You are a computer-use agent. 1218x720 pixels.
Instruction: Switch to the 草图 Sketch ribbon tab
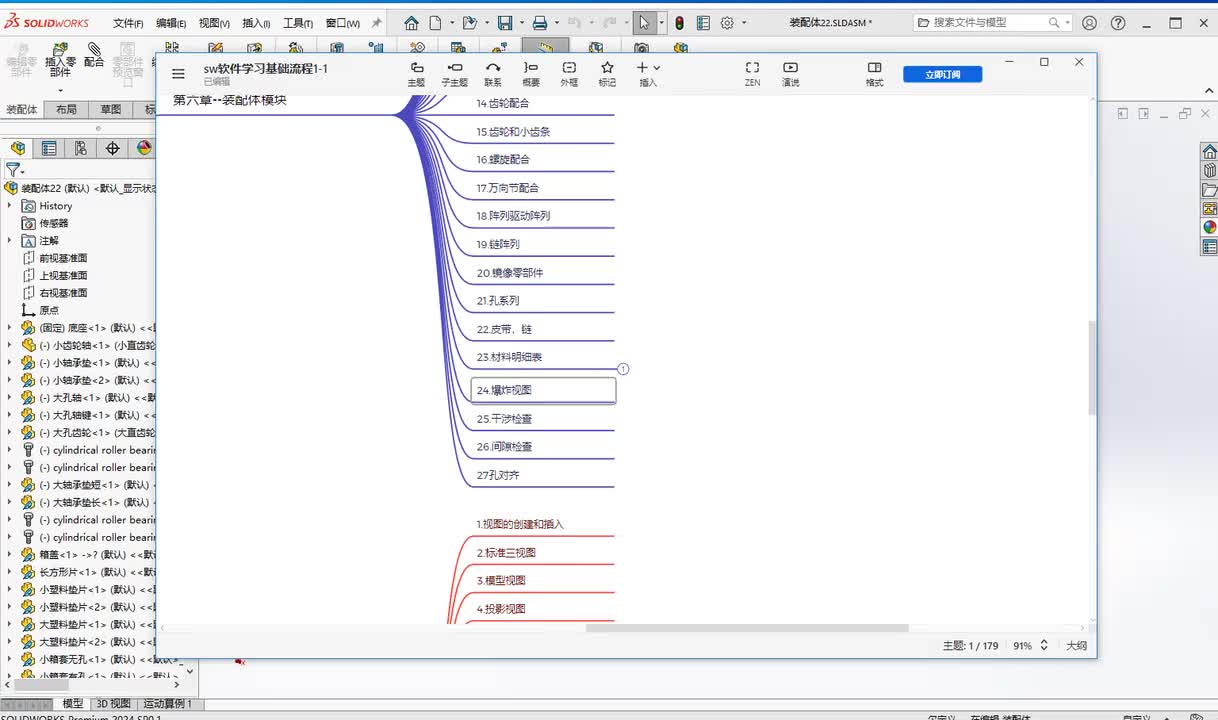[110, 110]
